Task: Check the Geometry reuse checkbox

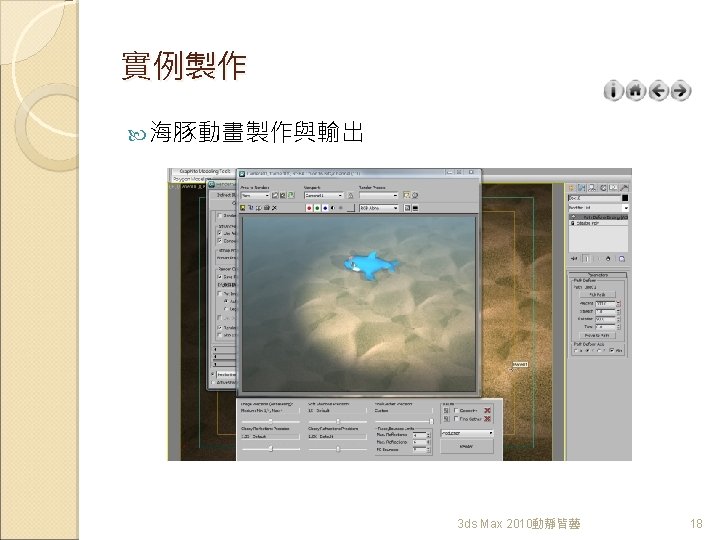Action: (456, 411)
